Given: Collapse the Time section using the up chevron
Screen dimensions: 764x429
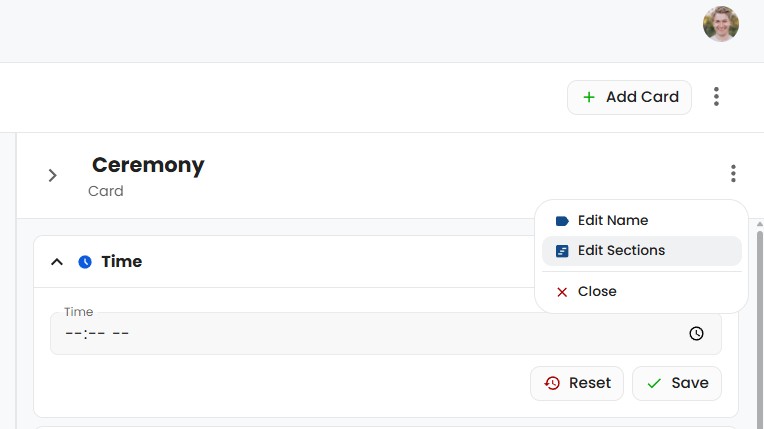Looking at the screenshot, I should pyautogui.click(x=57, y=262).
